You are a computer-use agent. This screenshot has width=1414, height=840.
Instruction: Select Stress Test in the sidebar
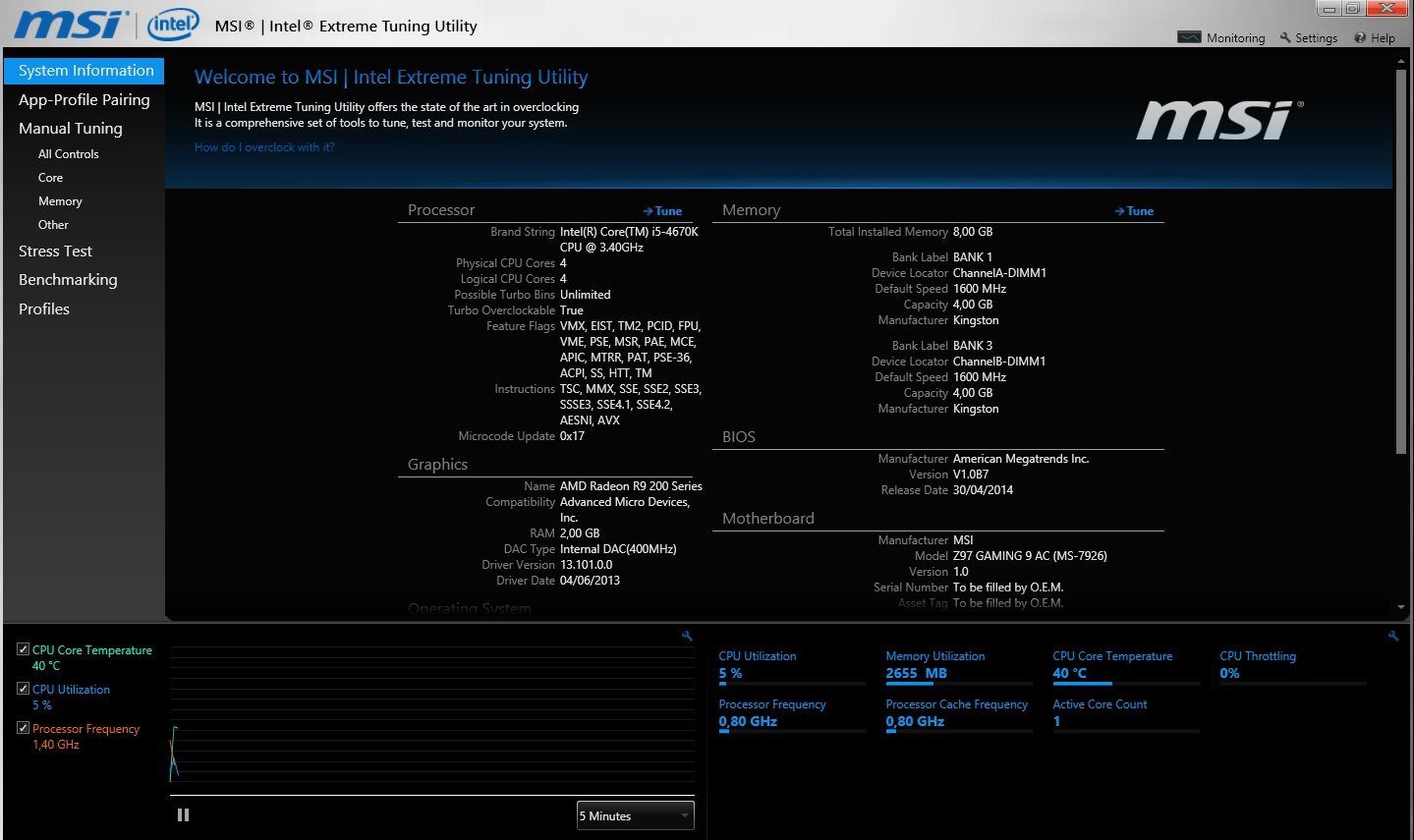(55, 252)
